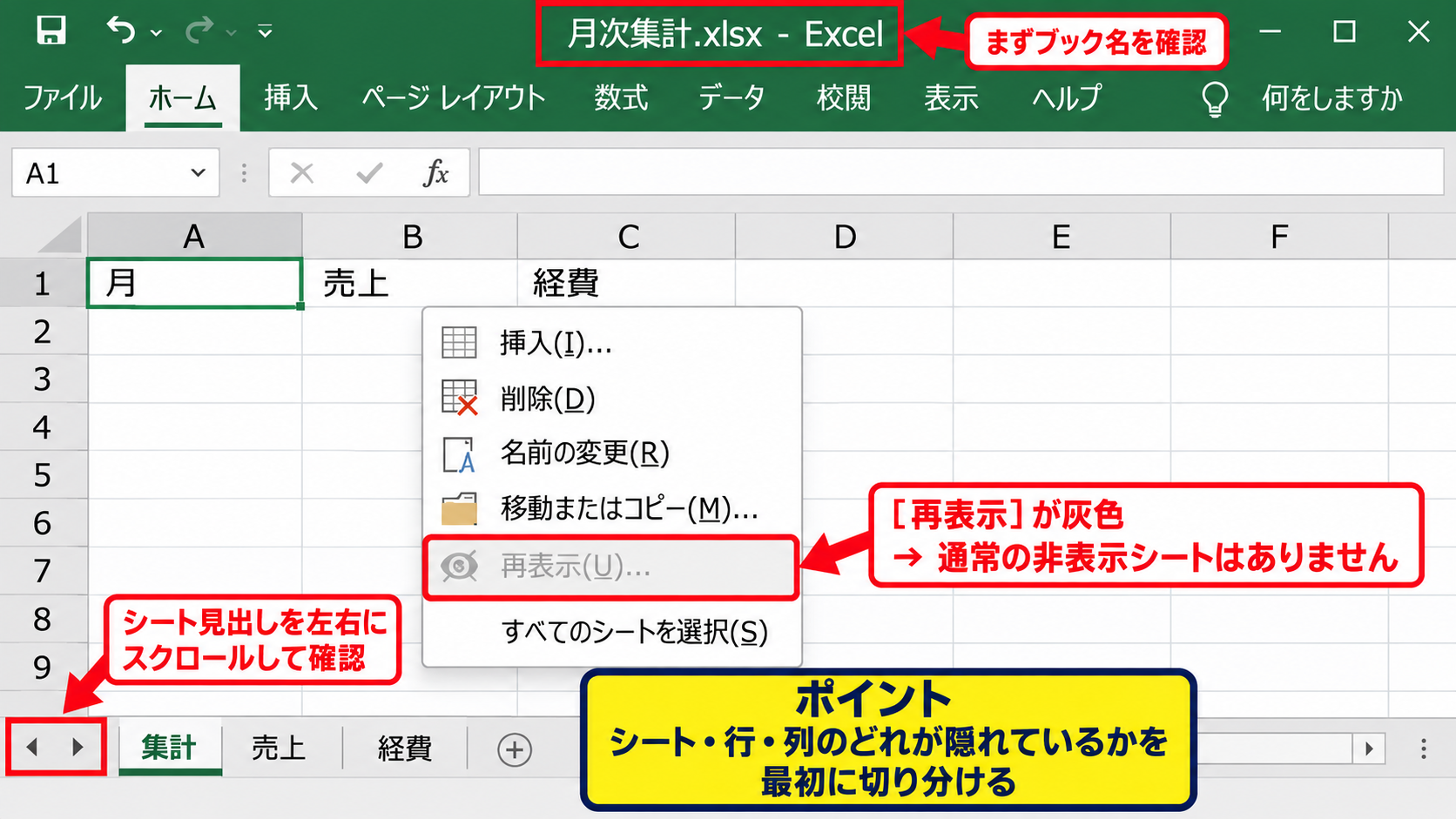Click the Redo arrow icon
Screen dimensions: 1456x819
(x=199, y=31)
